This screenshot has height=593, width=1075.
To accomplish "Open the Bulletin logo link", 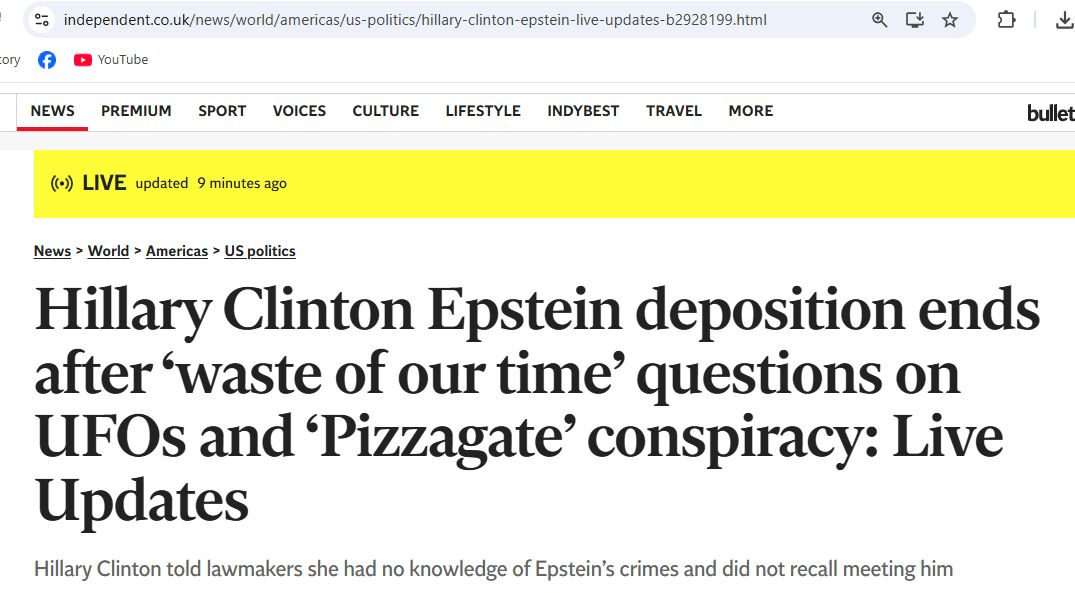I will coord(1050,113).
